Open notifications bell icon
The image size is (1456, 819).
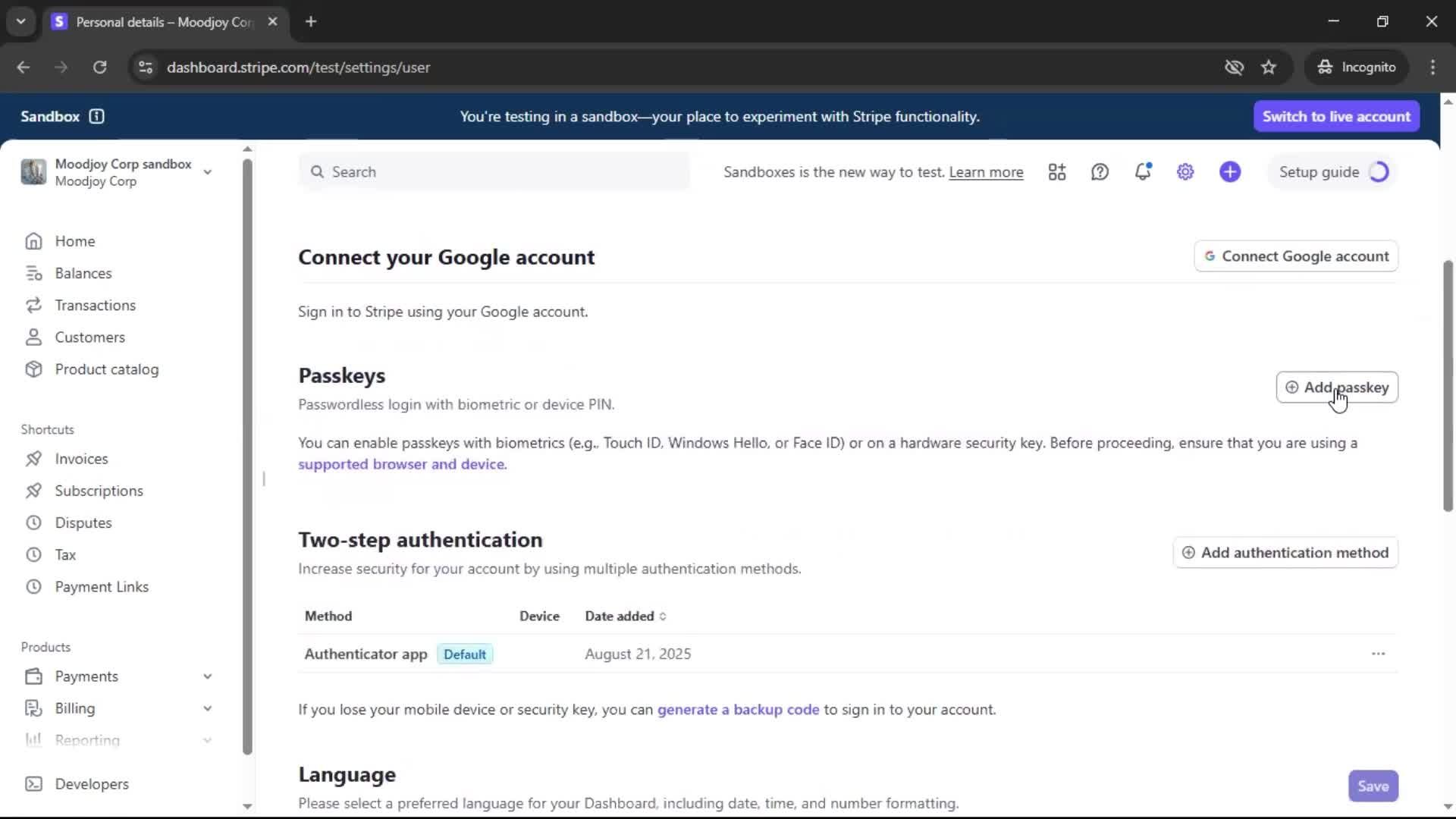[1143, 172]
